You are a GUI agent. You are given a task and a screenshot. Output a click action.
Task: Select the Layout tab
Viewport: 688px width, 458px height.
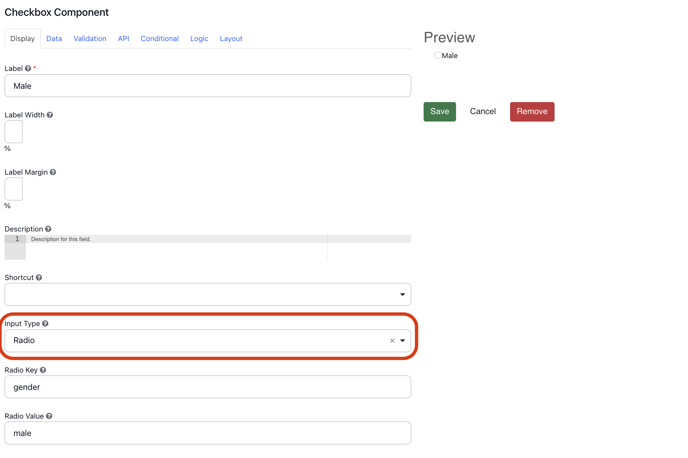pos(231,39)
